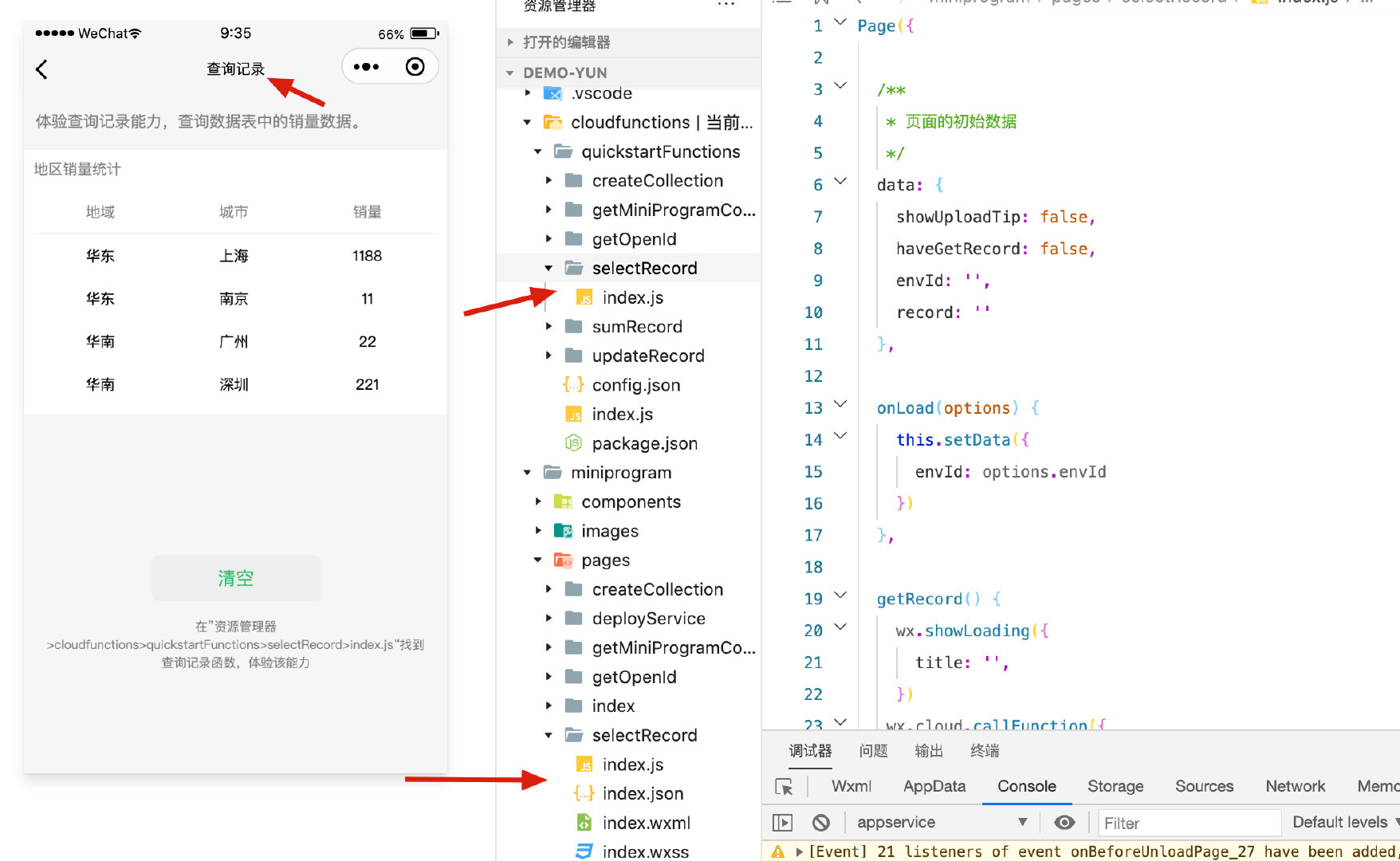Fold the onLoad function at line 13

[840, 404]
